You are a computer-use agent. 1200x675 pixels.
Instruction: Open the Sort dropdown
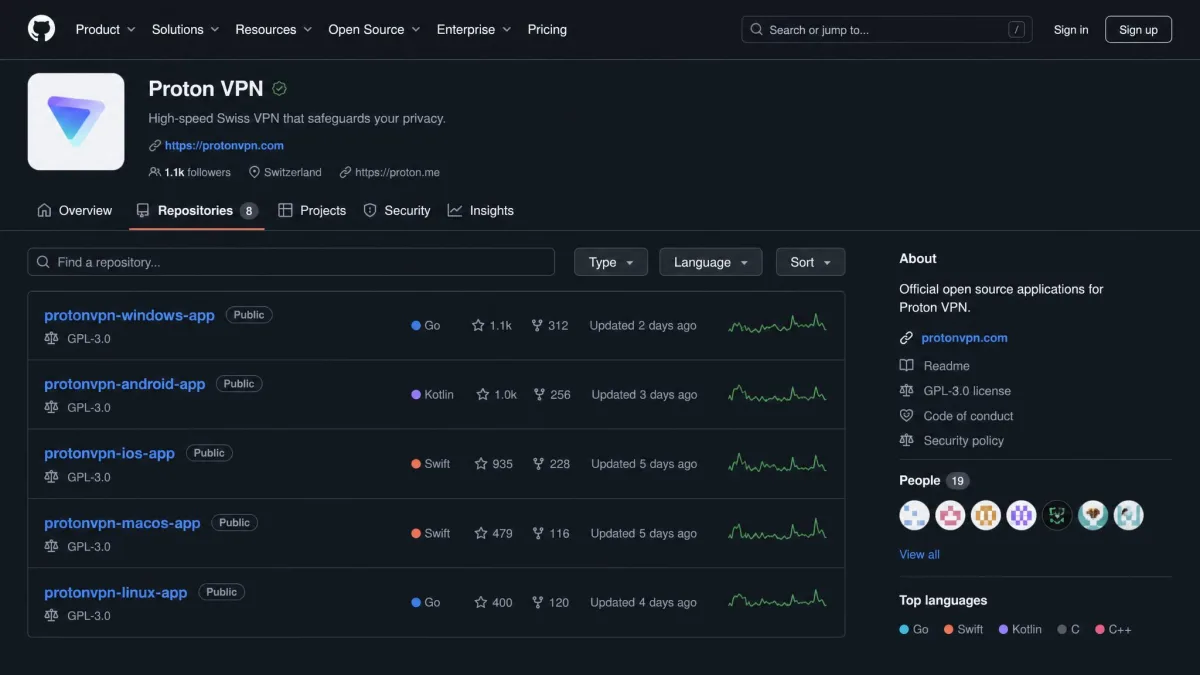(x=811, y=262)
